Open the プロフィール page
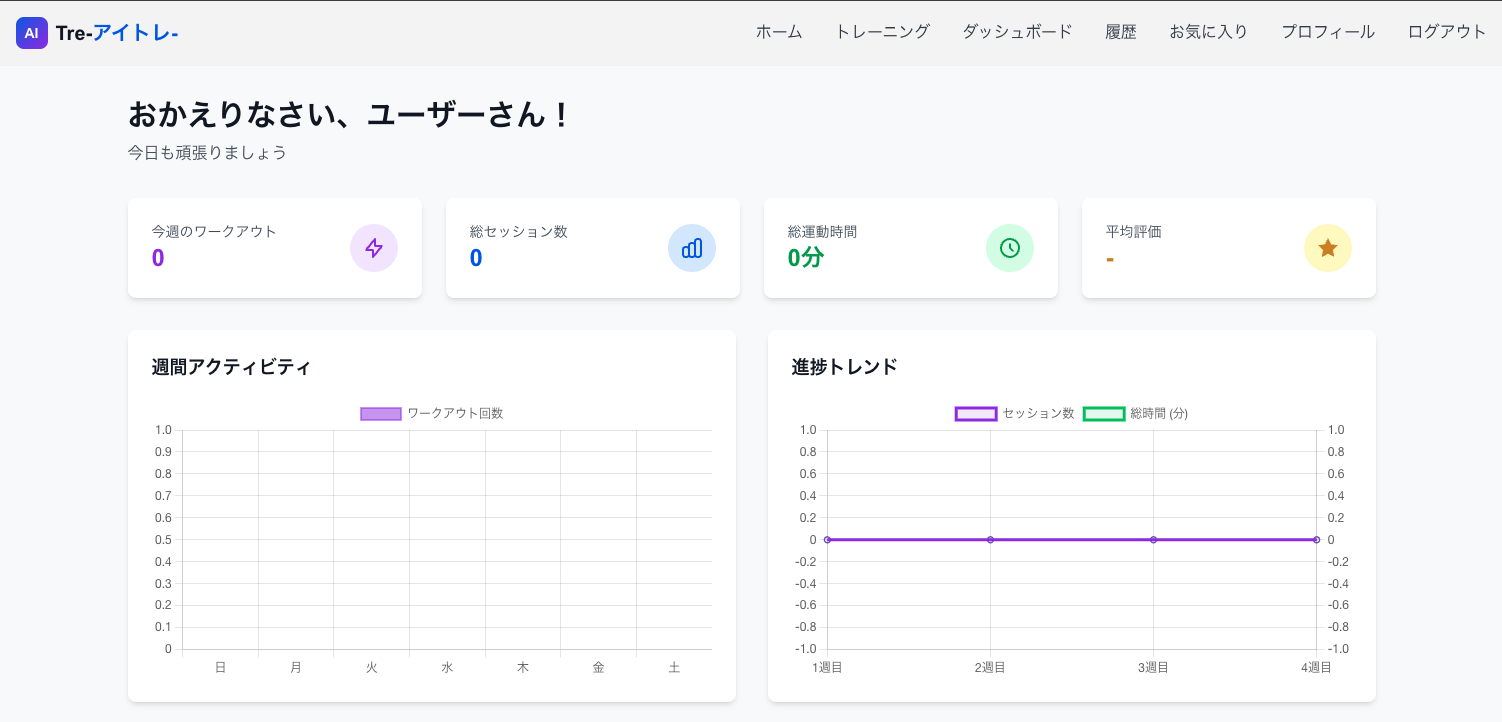This screenshot has height=722, width=1502. (x=1328, y=32)
